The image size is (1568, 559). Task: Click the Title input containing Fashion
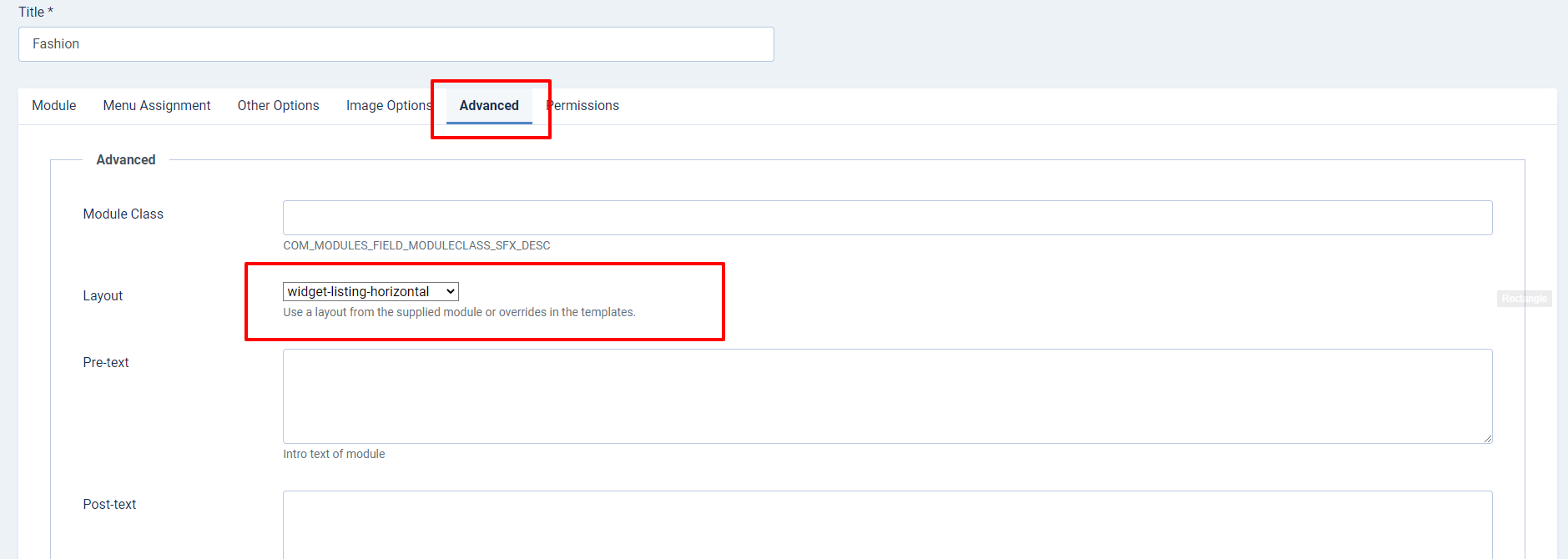tap(396, 44)
